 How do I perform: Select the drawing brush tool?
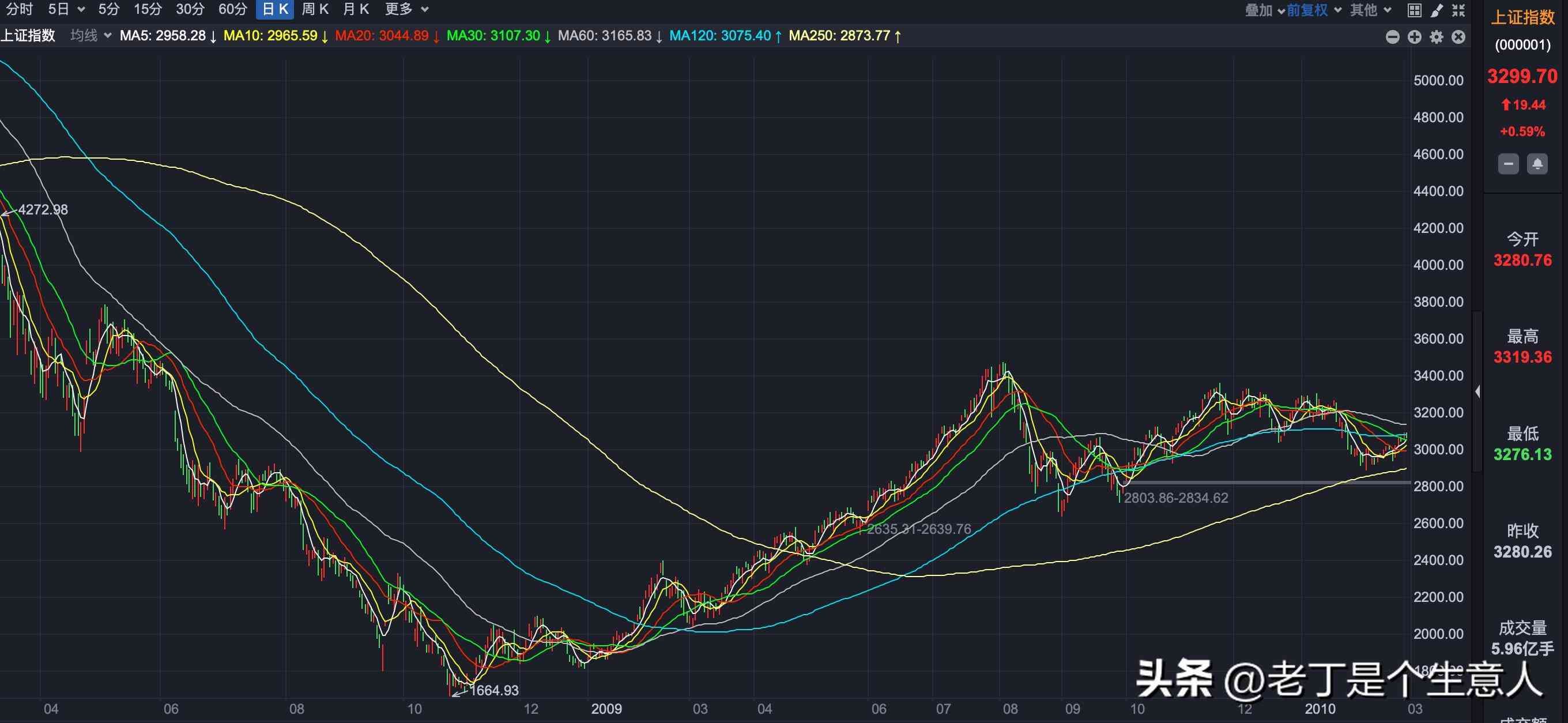(1436, 10)
